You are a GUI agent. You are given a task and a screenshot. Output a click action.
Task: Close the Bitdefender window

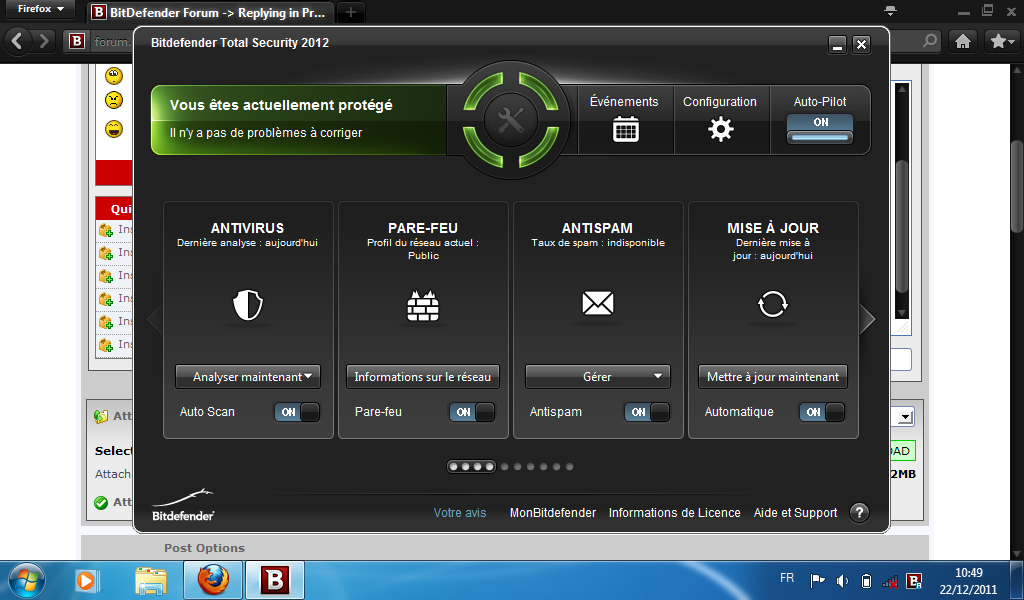(x=861, y=44)
